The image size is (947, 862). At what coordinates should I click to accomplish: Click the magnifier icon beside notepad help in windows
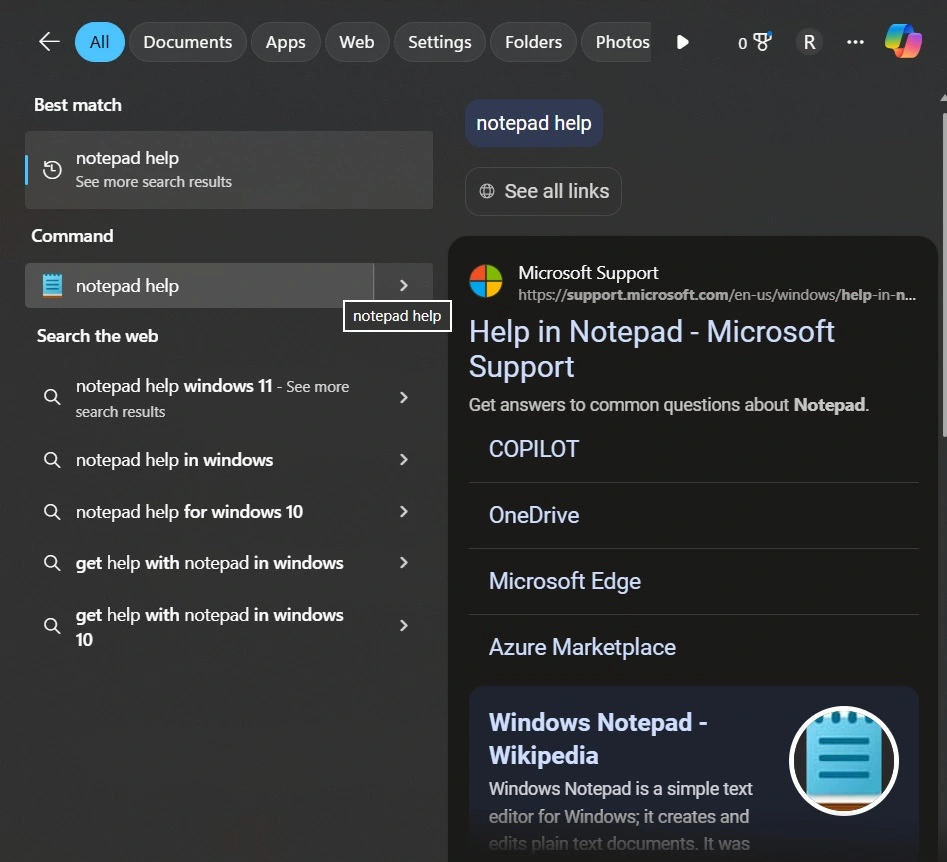click(51, 460)
